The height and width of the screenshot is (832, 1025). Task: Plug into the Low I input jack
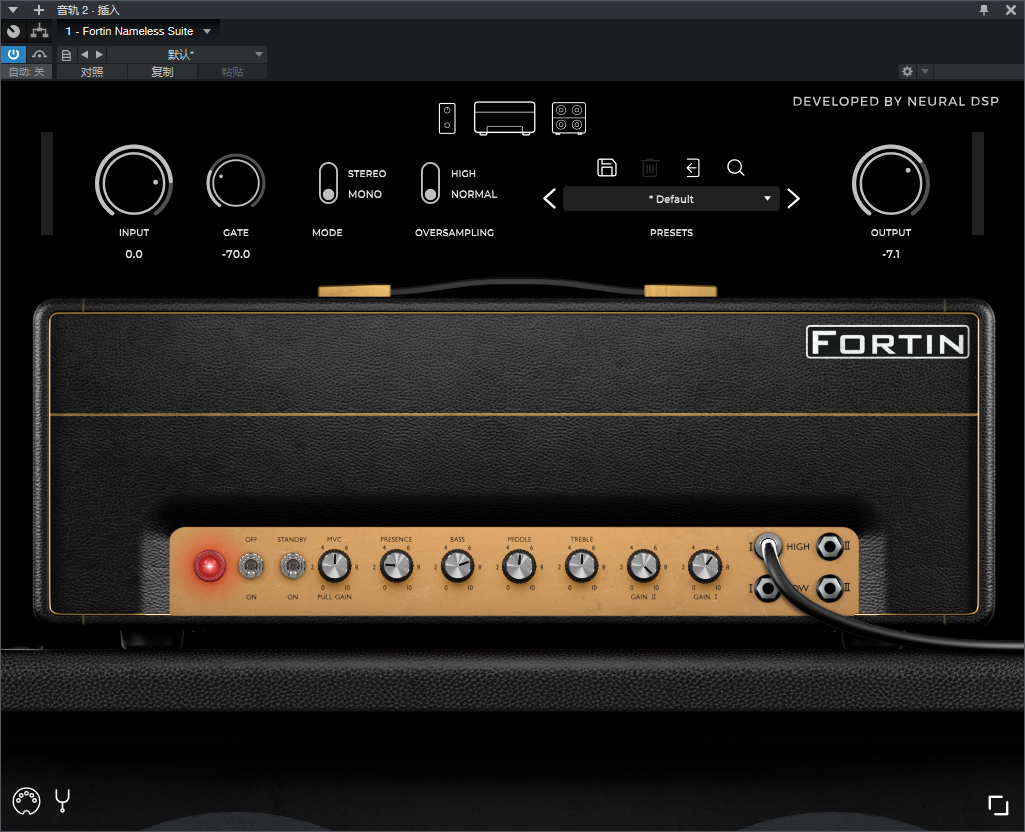[768, 588]
